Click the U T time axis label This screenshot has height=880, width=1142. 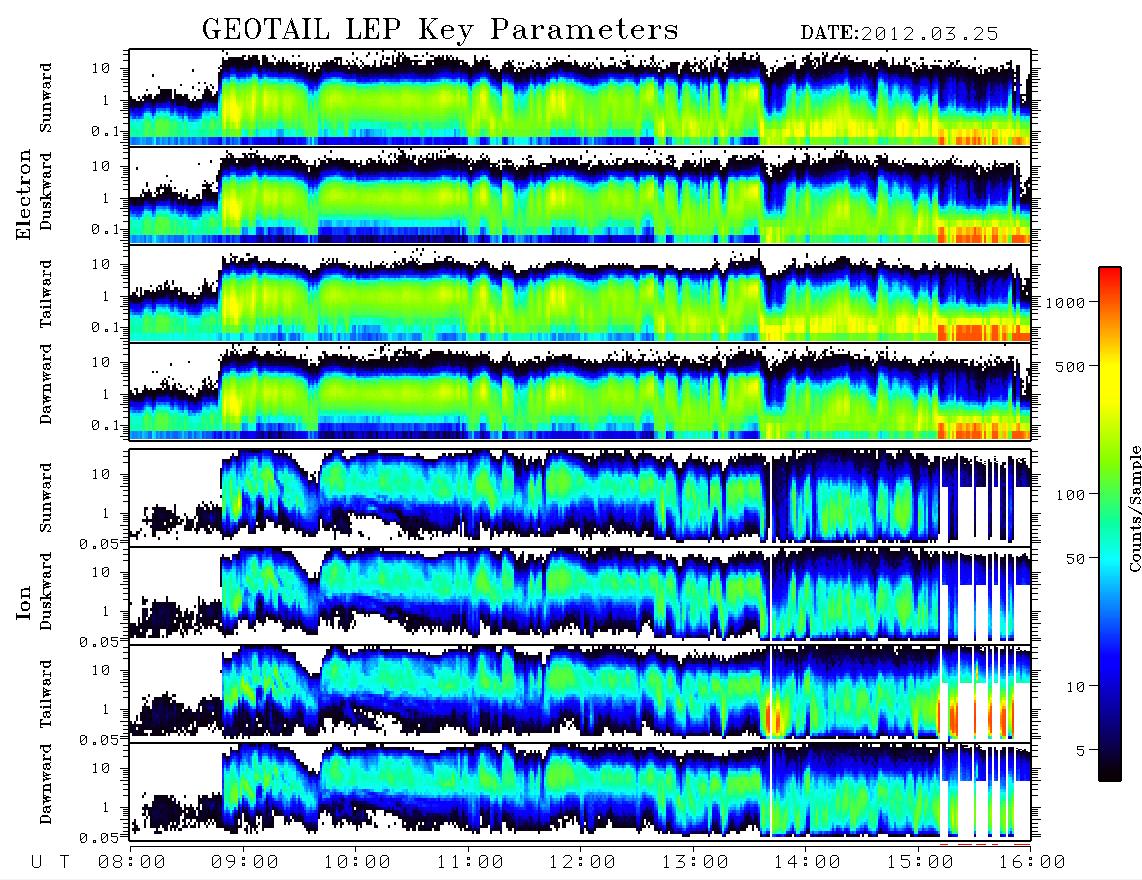(x=50, y=863)
